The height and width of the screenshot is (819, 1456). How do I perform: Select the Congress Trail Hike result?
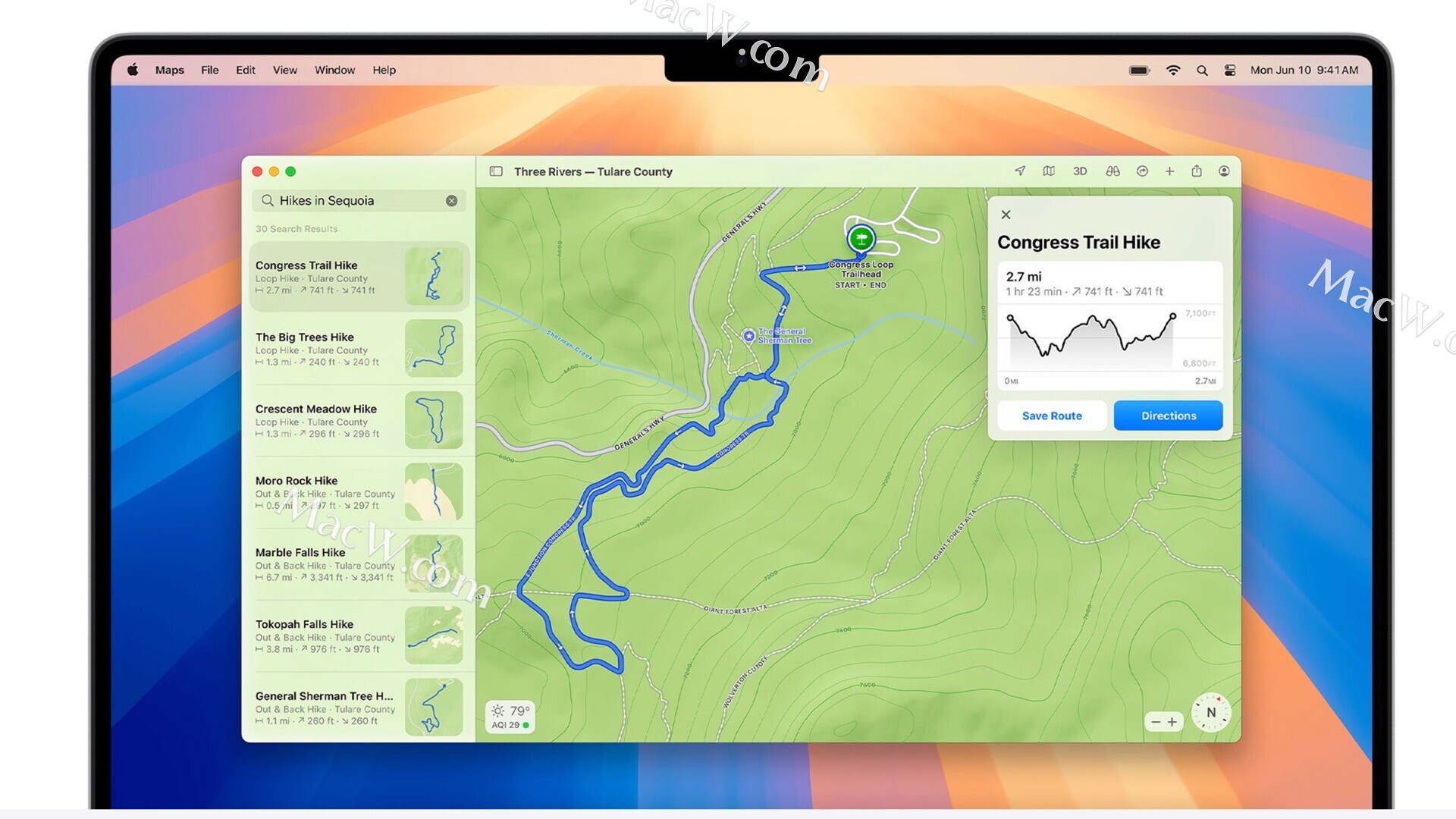tap(359, 277)
